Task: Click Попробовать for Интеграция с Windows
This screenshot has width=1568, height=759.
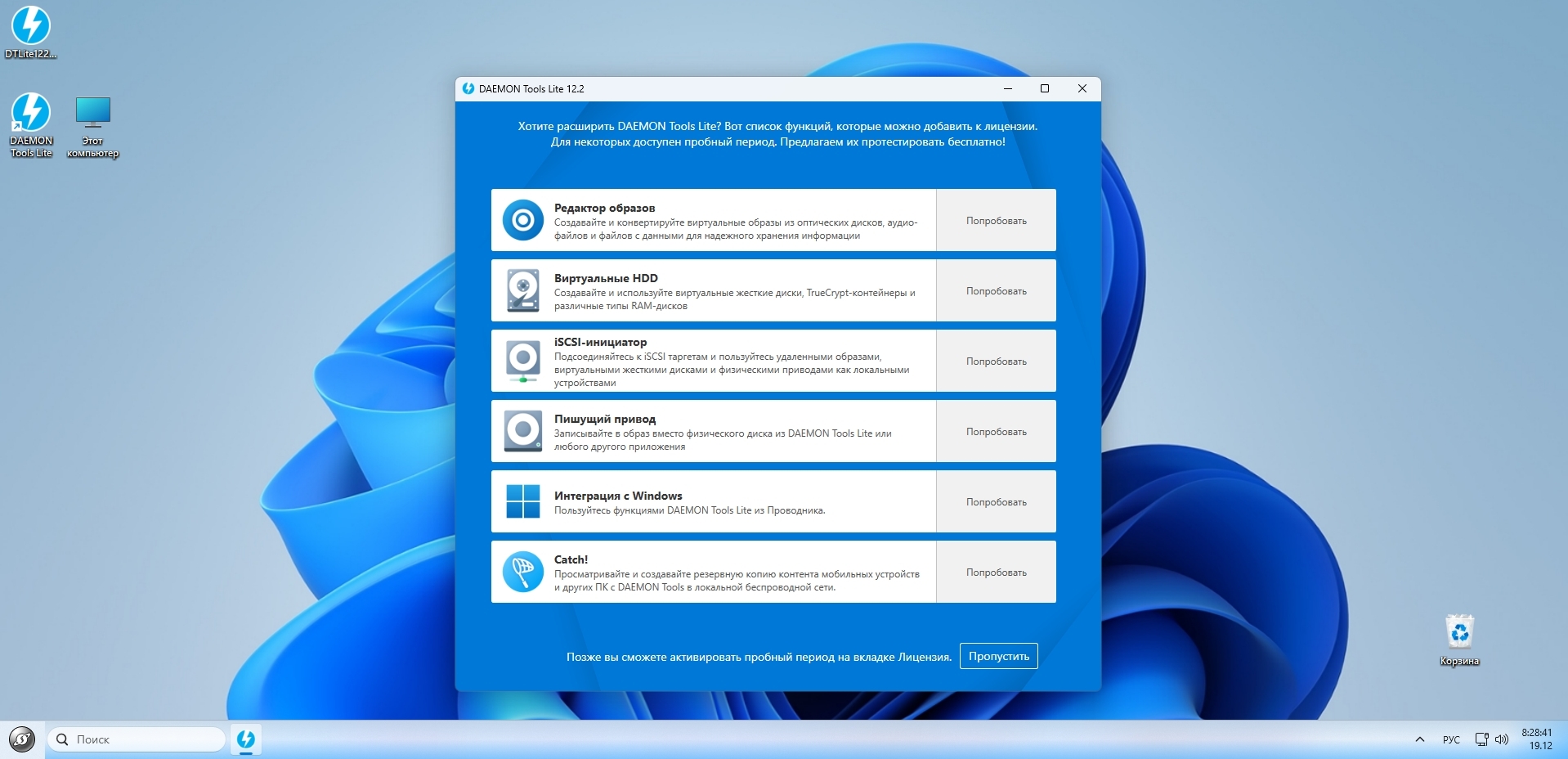Action: (996, 502)
